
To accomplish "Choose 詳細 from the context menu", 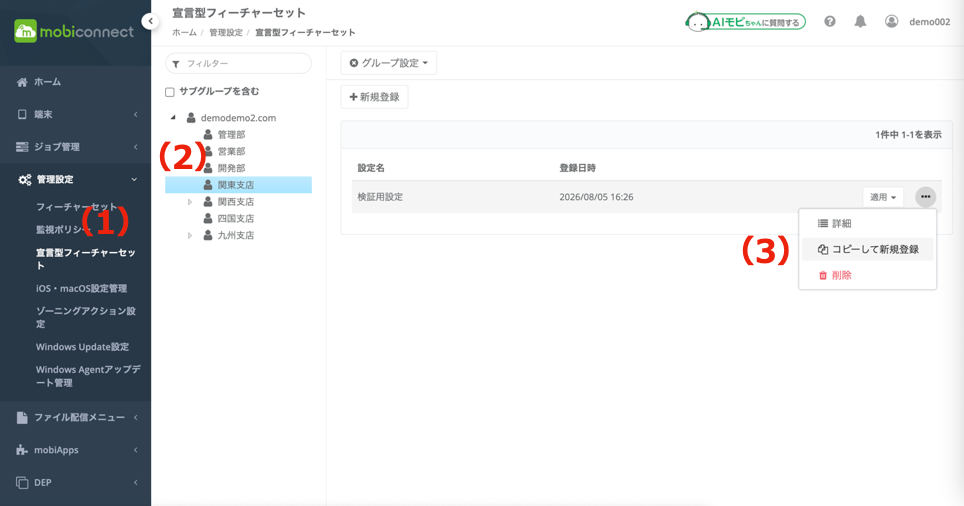I will [867, 224].
